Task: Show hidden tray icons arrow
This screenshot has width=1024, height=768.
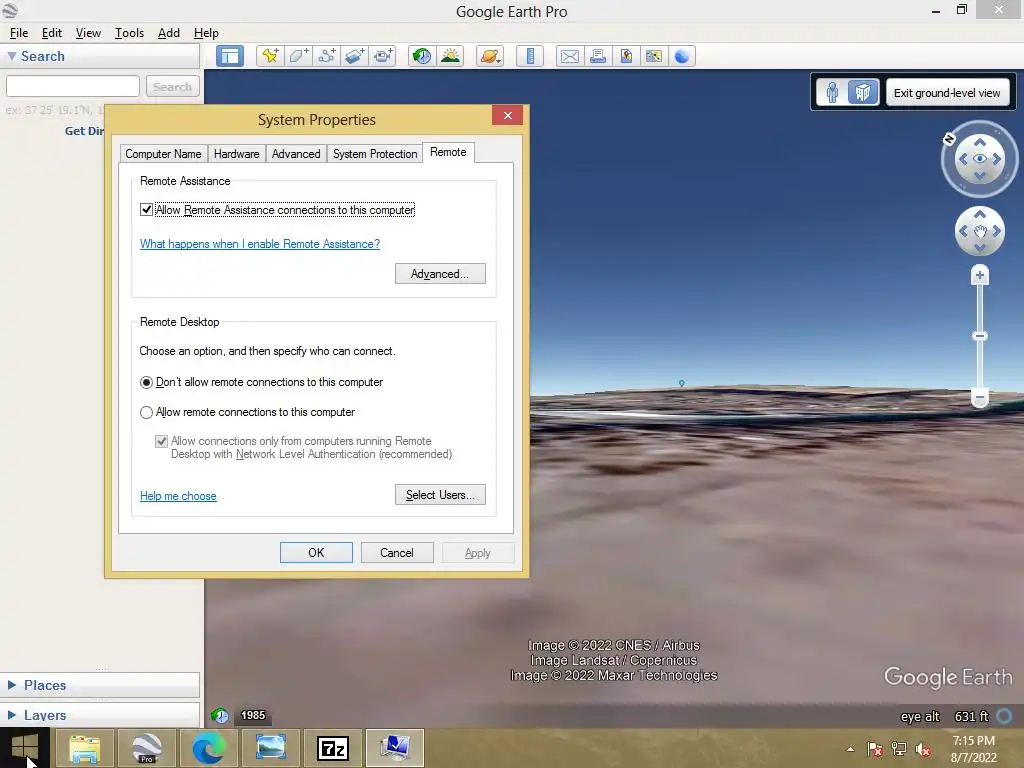Action: (850, 749)
